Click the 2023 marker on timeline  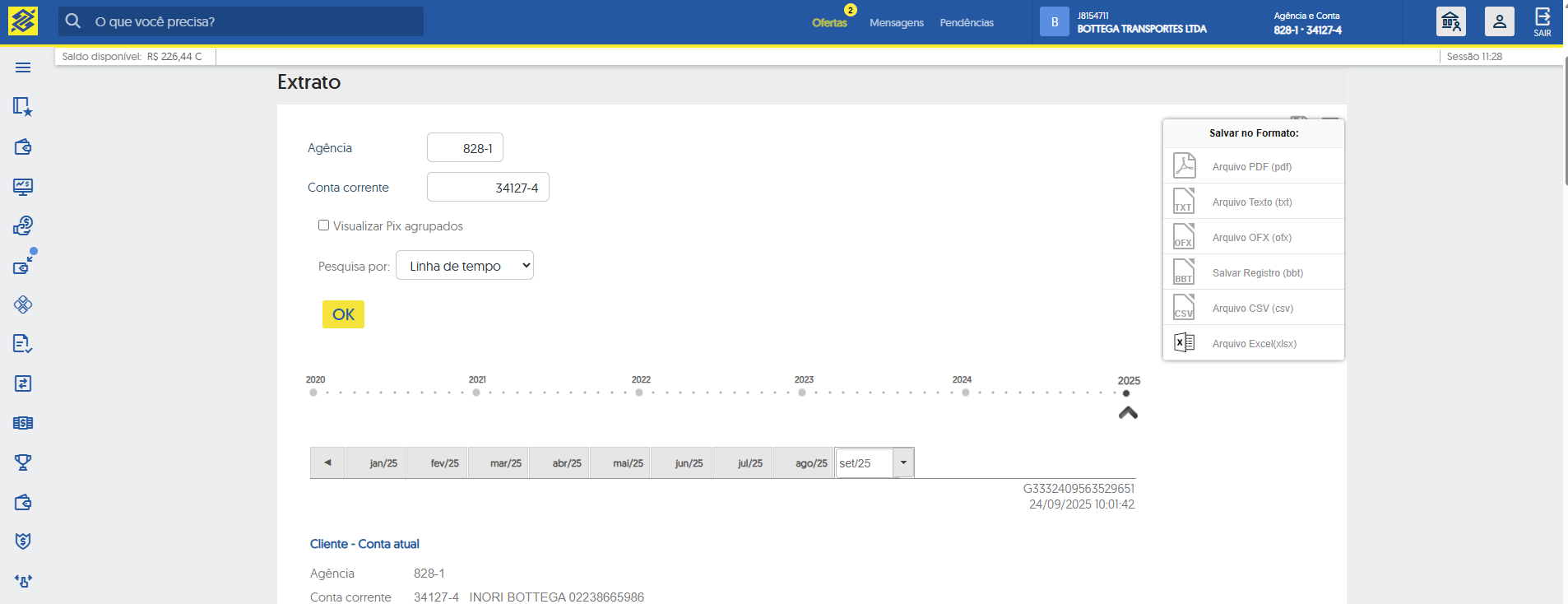[802, 393]
